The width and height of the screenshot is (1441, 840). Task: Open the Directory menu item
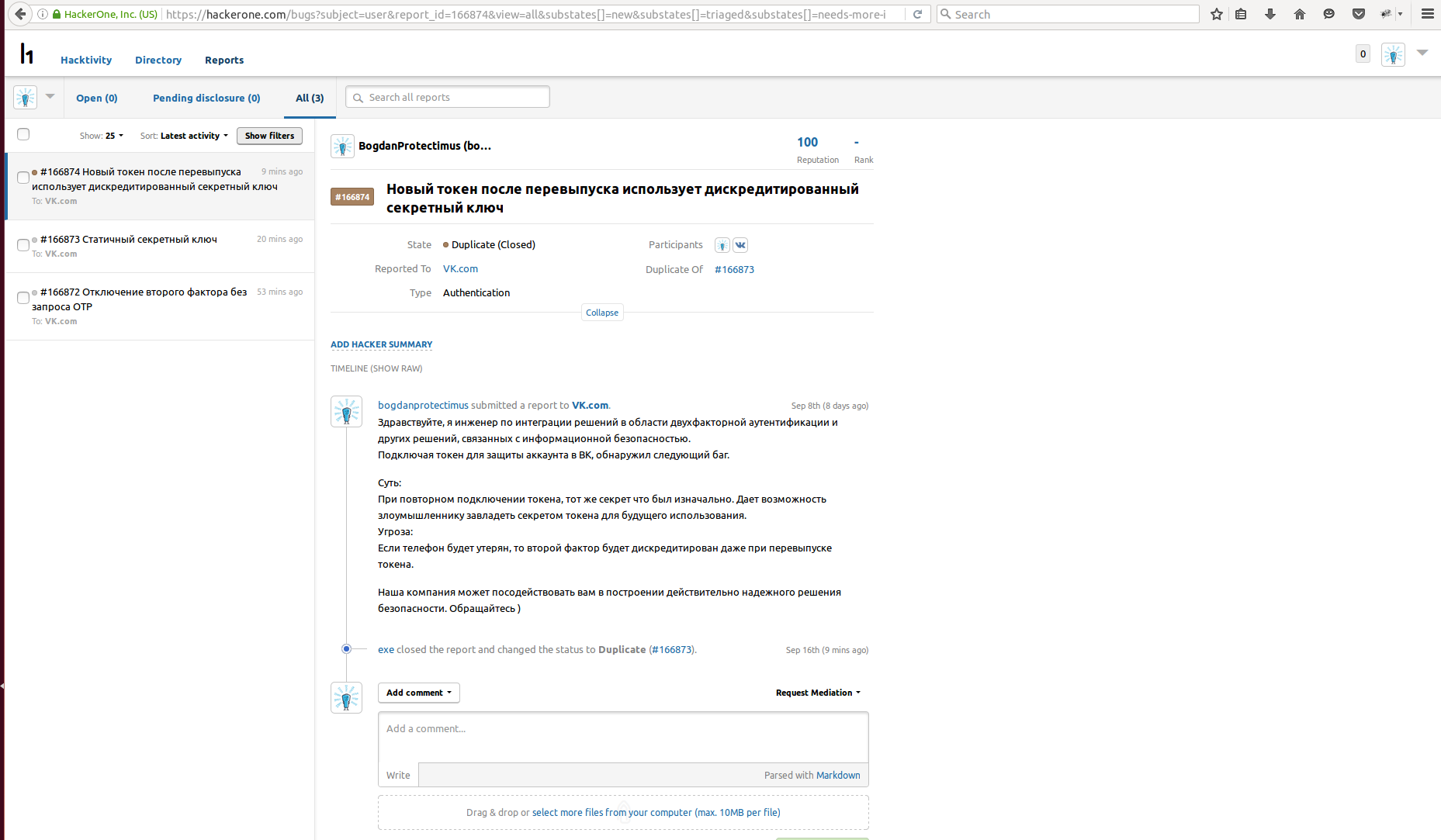[158, 60]
